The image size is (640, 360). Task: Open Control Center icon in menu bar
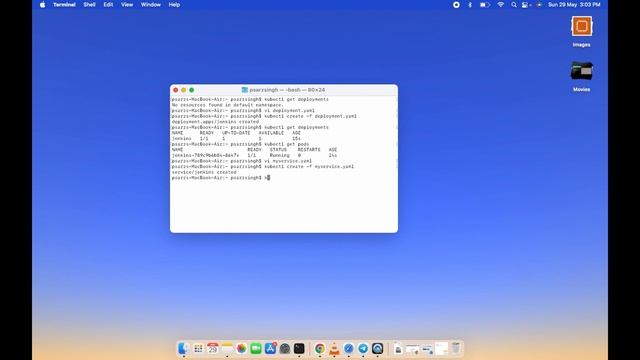pyautogui.click(x=526, y=5)
